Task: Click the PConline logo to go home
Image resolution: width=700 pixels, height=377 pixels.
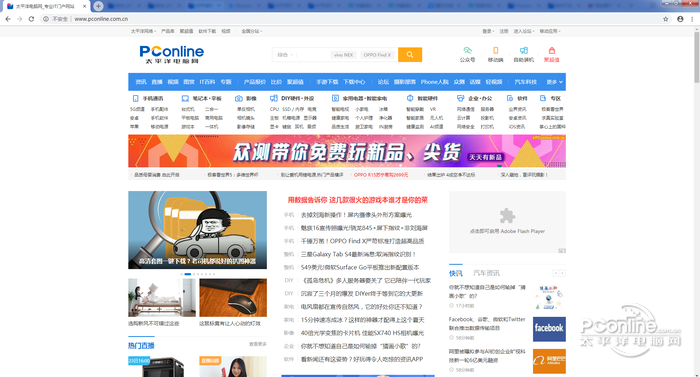Action: coord(171,54)
